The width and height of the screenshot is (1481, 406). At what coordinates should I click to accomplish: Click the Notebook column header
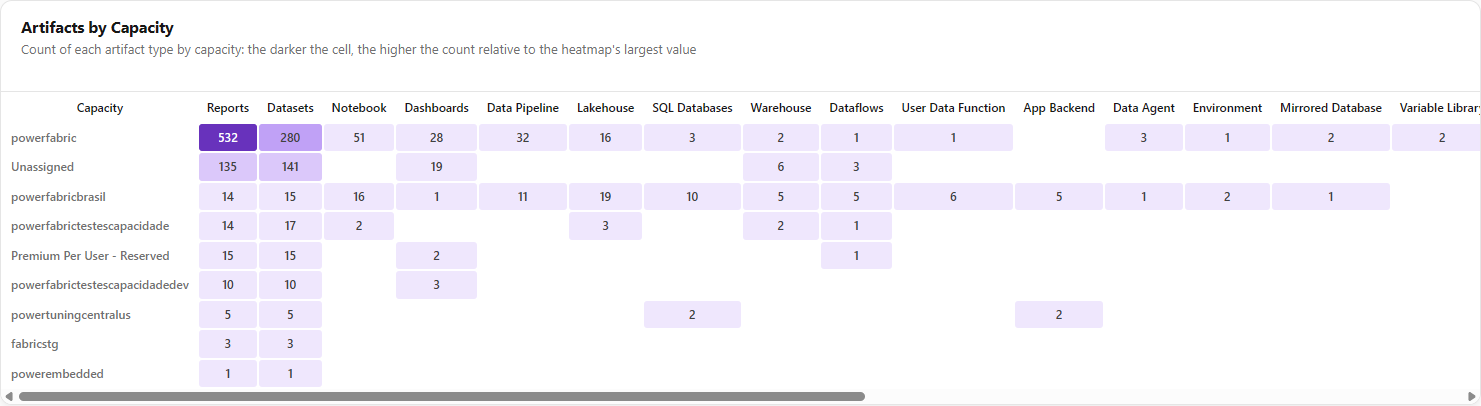point(359,108)
